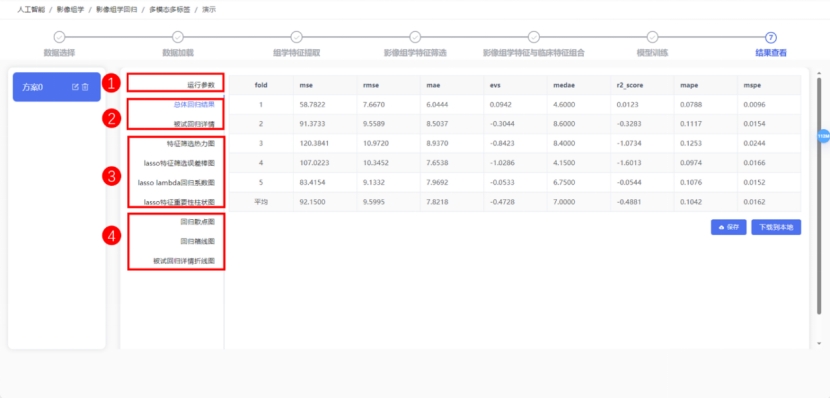
Task: Show the lasso lambda回归系数图
Action: point(176,183)
